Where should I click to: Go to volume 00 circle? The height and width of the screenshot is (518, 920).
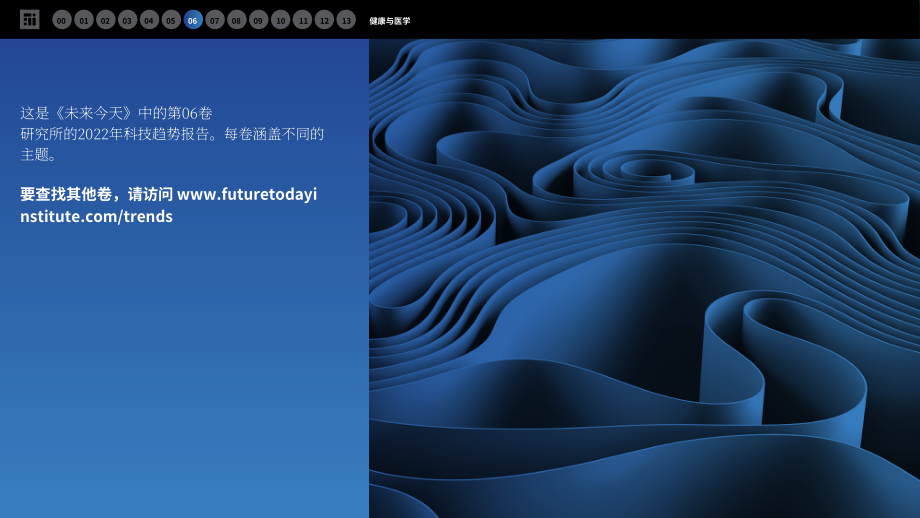pos(62,20)
